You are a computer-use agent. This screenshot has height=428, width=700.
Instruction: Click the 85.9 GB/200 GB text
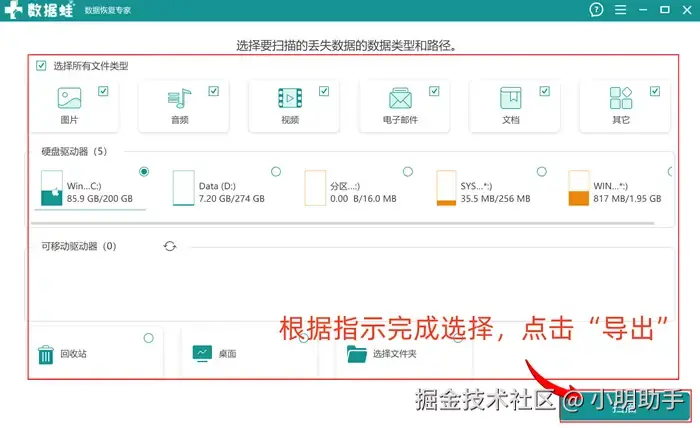(100, 199)
